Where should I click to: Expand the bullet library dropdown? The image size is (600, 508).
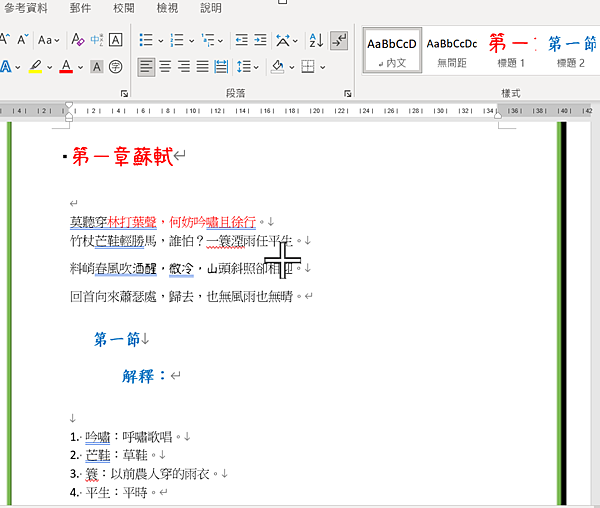(161, 41)
